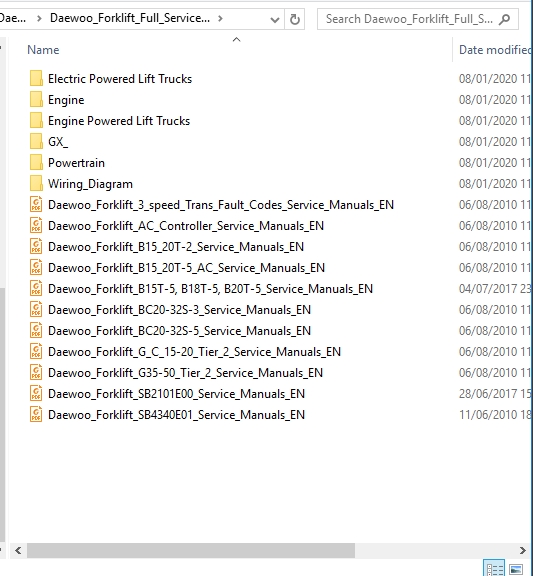Click the Daewoo_Forklift_Full_Service breadcrumb segment
Image resolution: width=533 pixels, height=576 pixels.
coord(130,18)
